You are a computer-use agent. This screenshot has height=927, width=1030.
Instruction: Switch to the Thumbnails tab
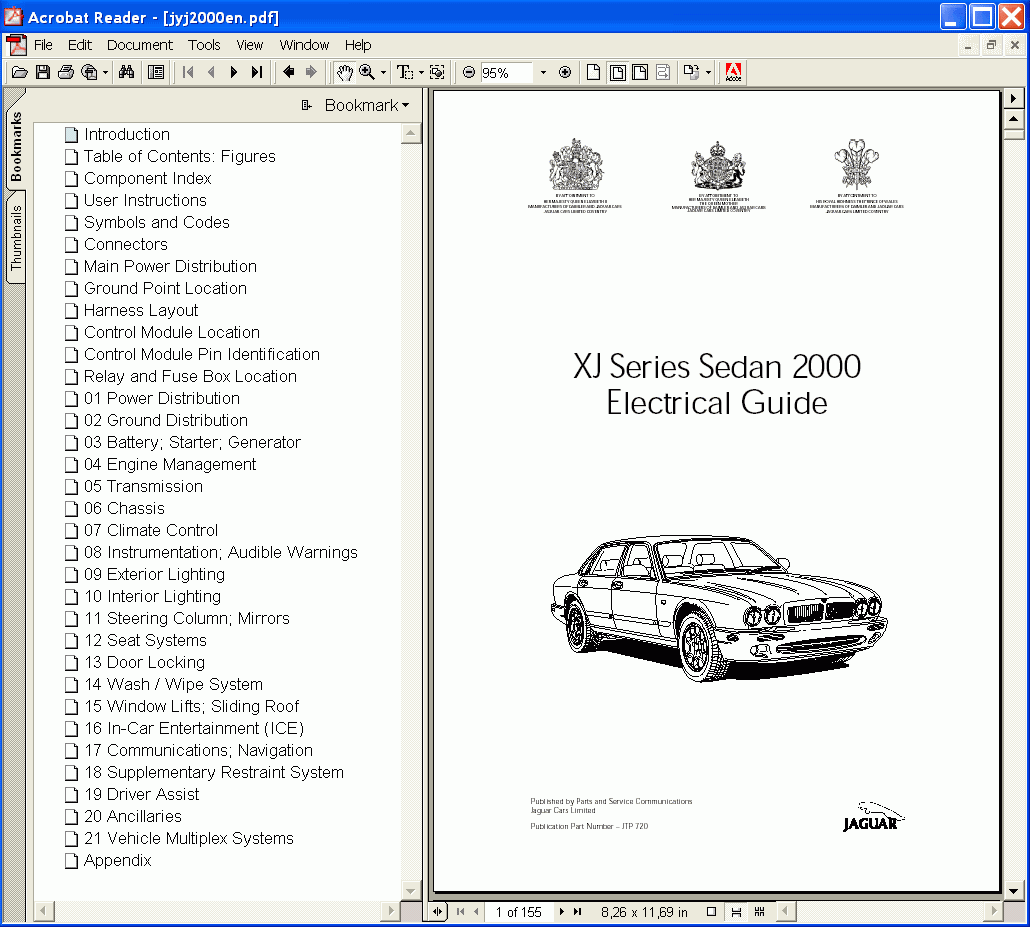16,237
